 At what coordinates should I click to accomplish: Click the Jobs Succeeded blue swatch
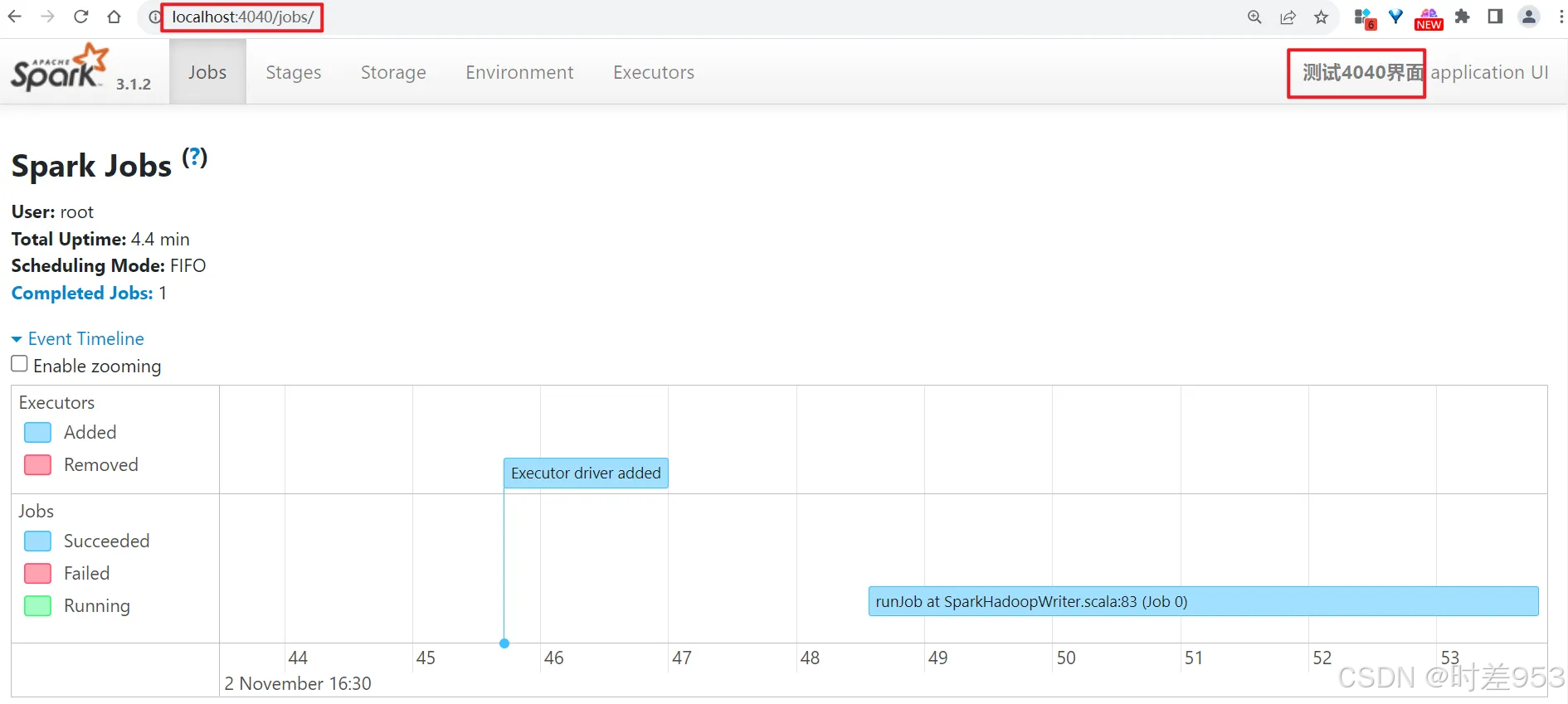[x=38, y=541]
